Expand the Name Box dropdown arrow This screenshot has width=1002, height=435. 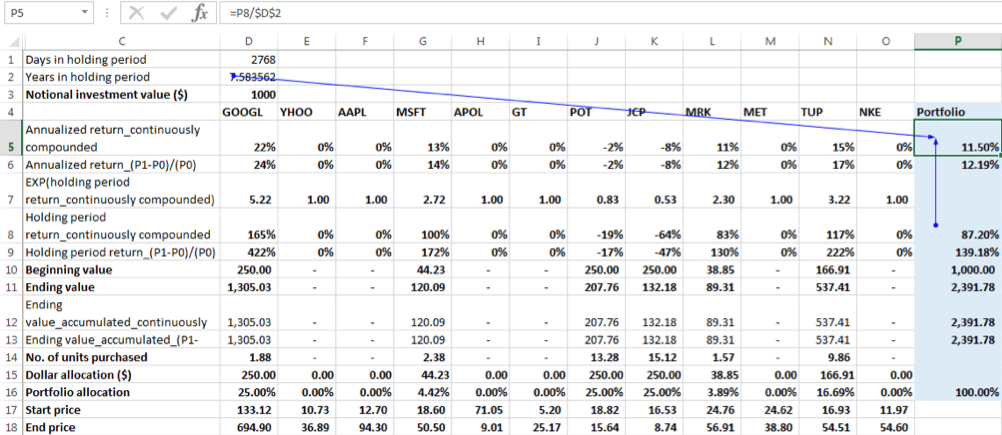pos(85,13)
